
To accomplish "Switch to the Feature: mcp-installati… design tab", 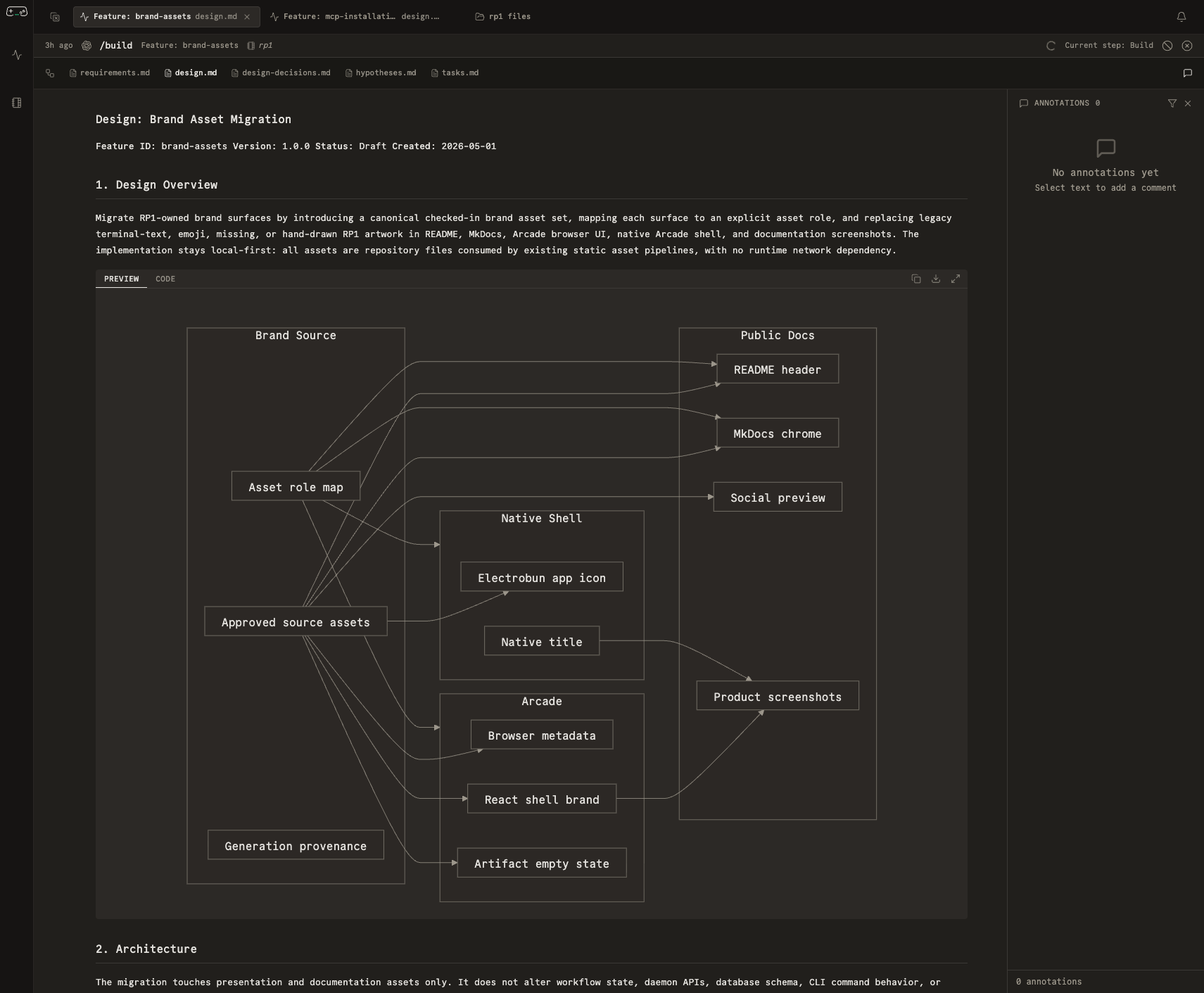I will coord(355,17).
